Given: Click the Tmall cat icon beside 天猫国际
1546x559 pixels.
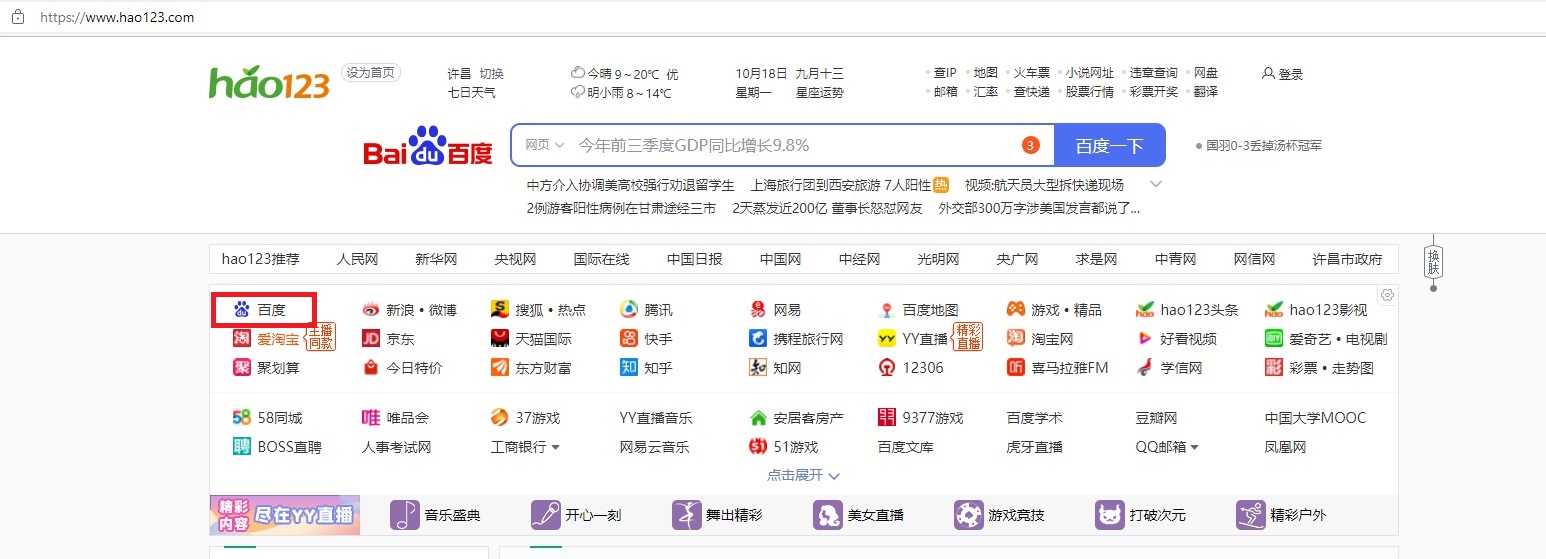Looking at the screenshot, I should [499, 339].
